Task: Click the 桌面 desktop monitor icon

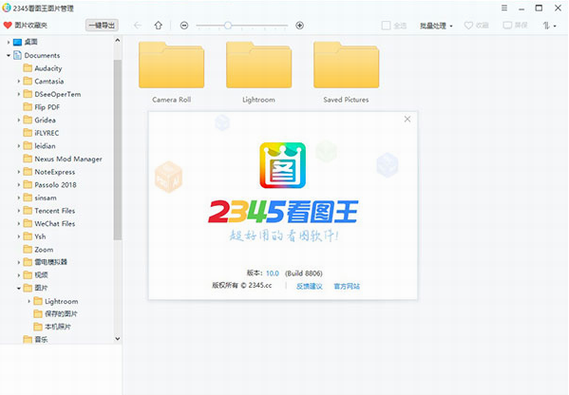Action: click(x=17, y=42)
